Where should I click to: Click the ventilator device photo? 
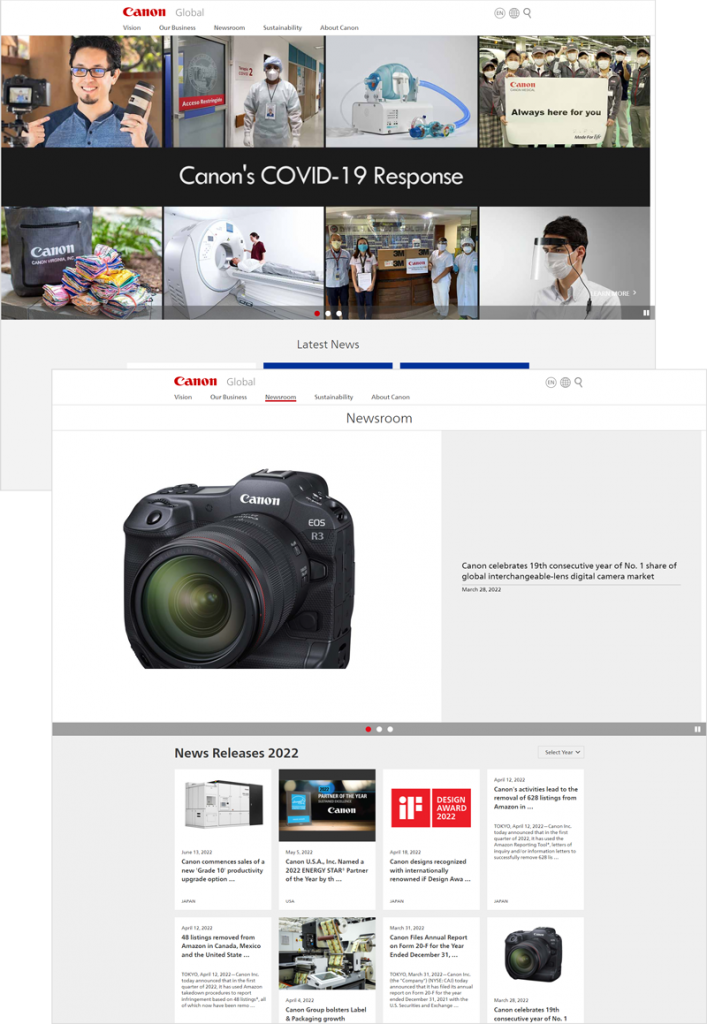[x=401, y=91]
